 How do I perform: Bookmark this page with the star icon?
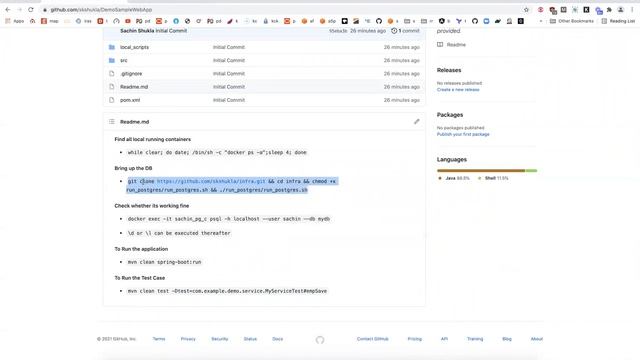pos(526,10)
